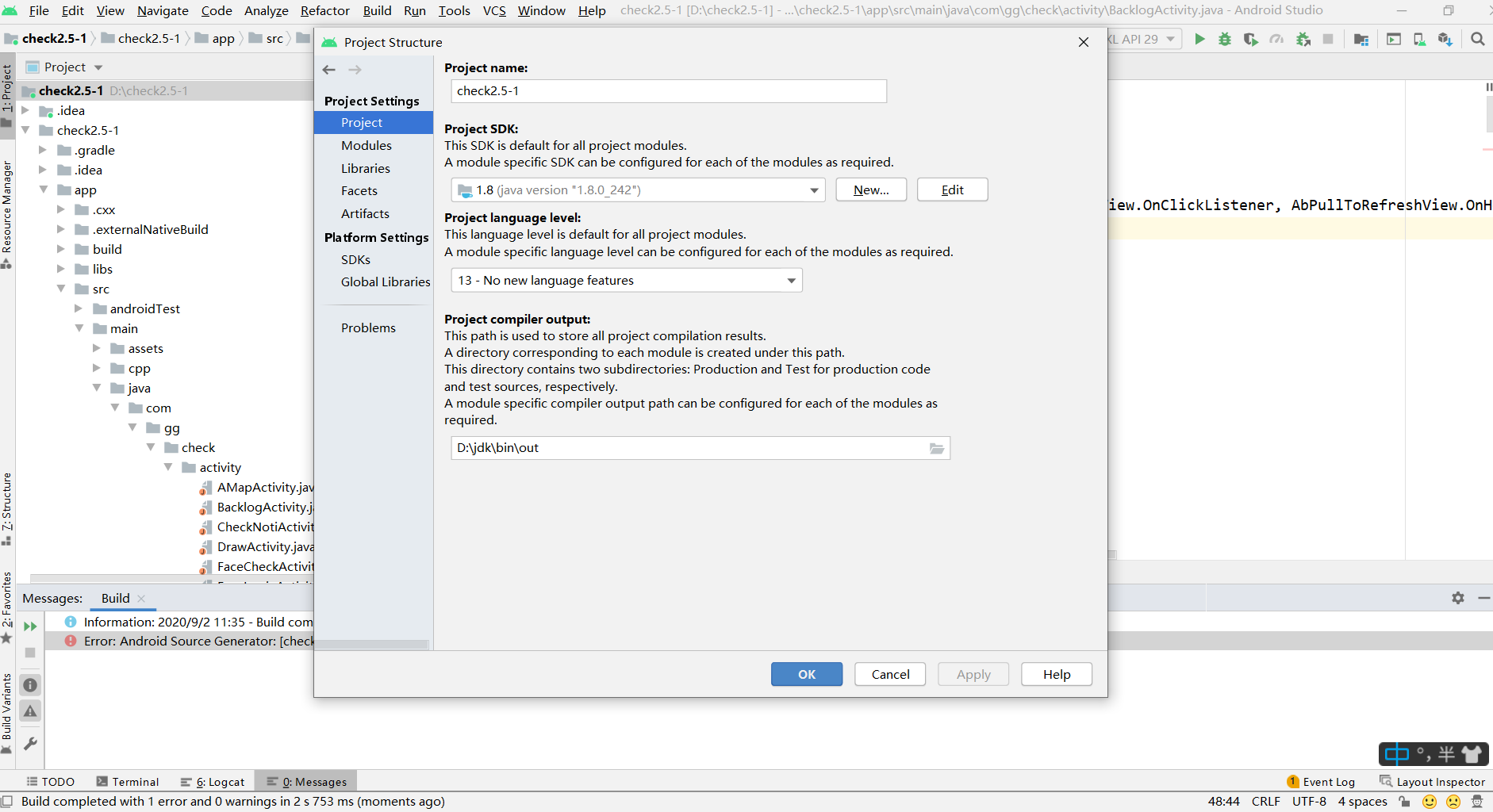Run app with coverage shield icon

coord(1251,39)
